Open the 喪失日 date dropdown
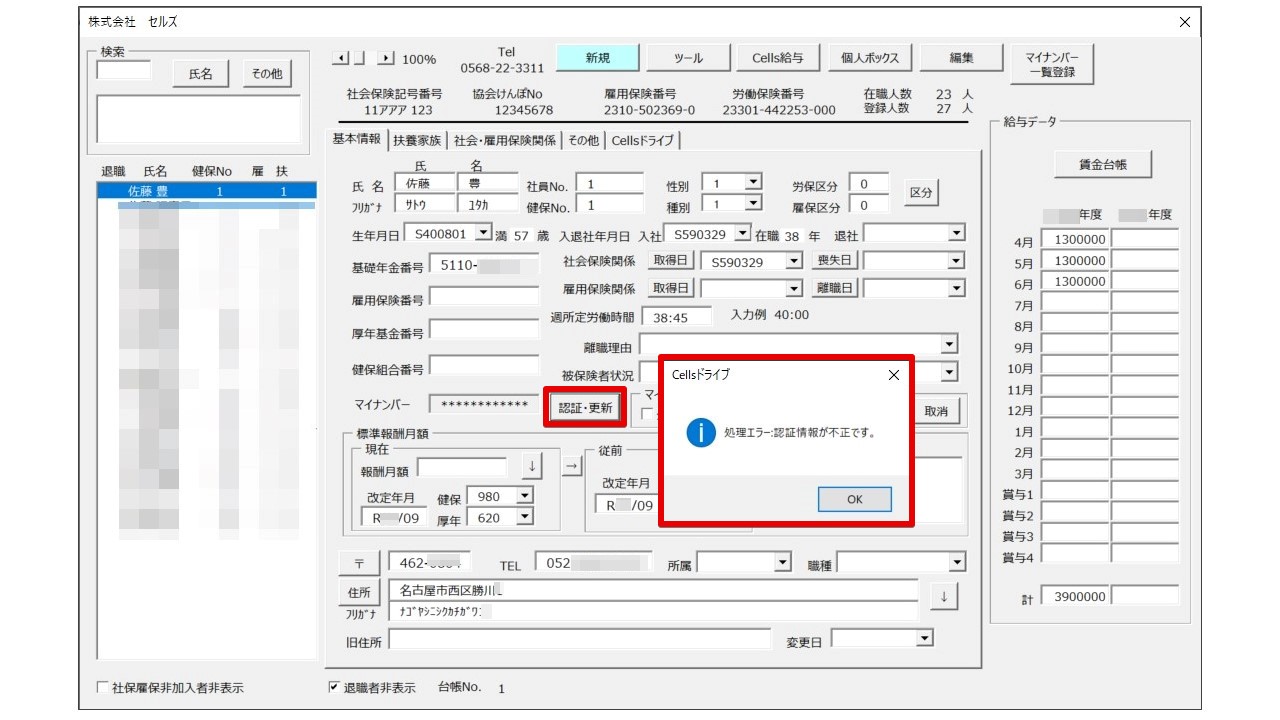This screenshot has width=1280, height=720. click(x=957, y=260)
